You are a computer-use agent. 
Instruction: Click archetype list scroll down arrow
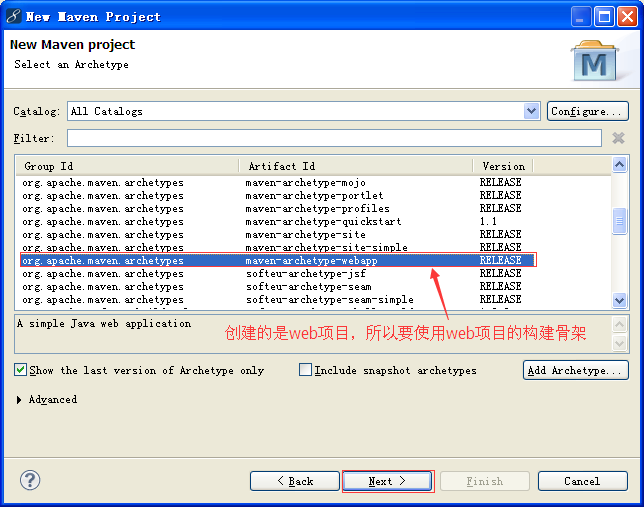pyautogui.click(x=619, y=300)
